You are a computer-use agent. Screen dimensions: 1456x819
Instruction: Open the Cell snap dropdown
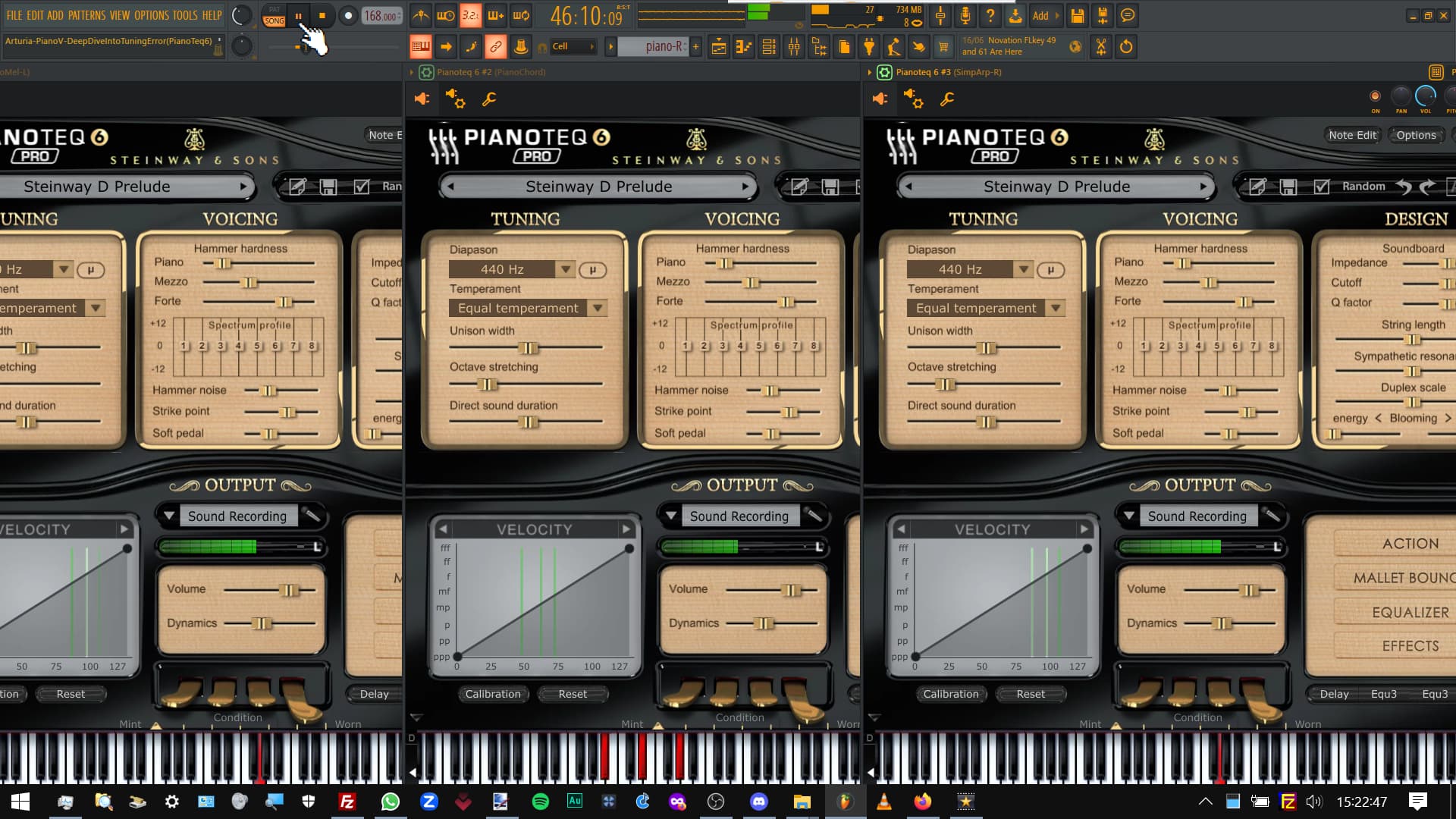point(573,47)
